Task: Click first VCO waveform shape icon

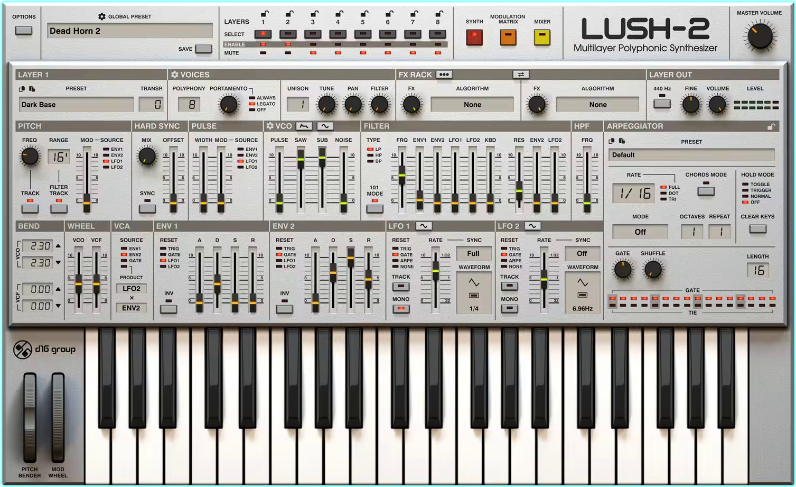Action: pyautogui.click(x=304, y=126)
